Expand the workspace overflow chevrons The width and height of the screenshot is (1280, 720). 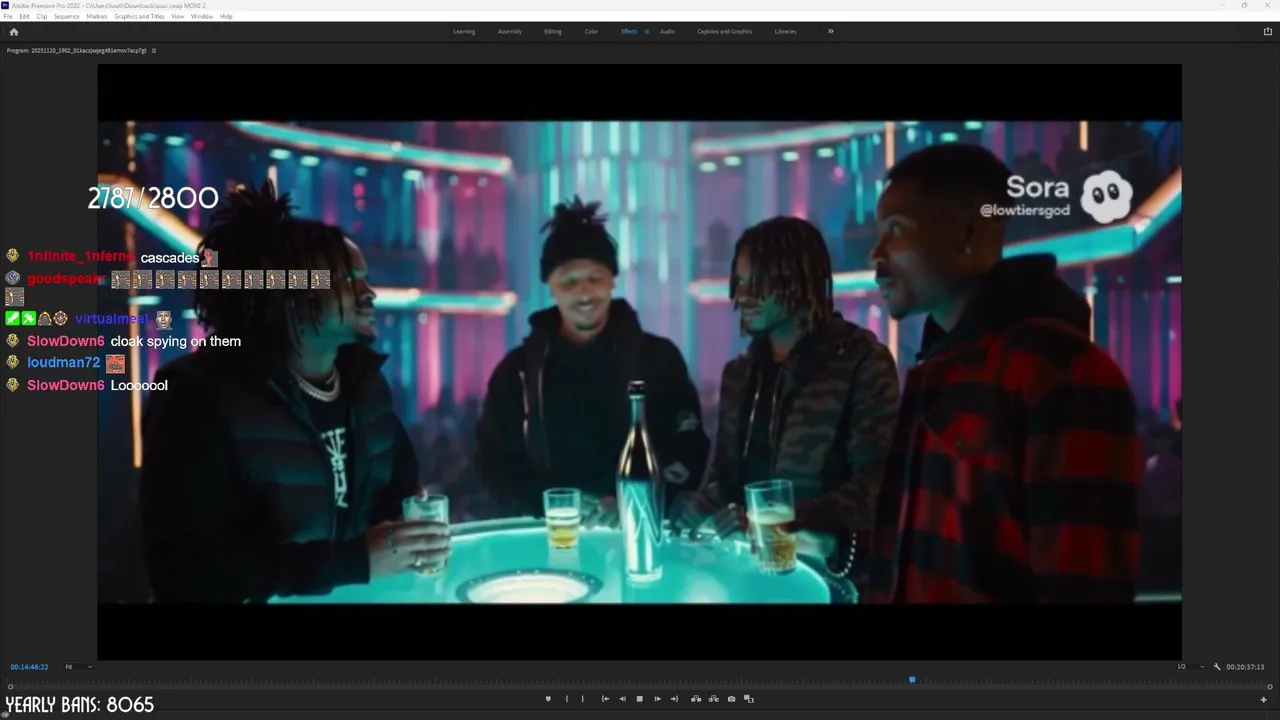[830, 32]
